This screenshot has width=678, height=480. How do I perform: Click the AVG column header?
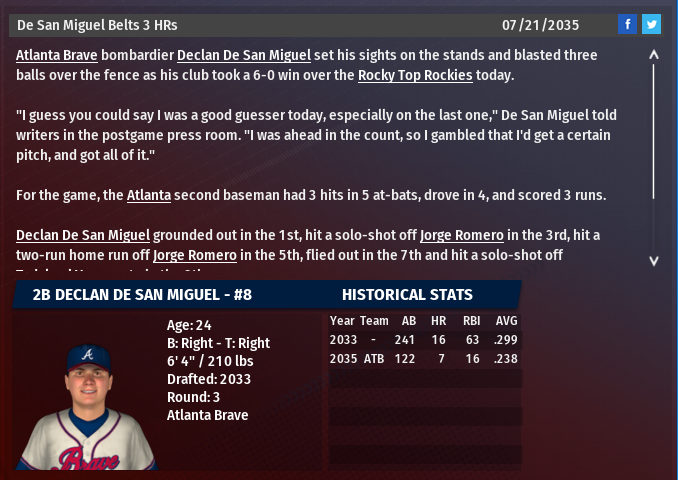click(506, 321)
